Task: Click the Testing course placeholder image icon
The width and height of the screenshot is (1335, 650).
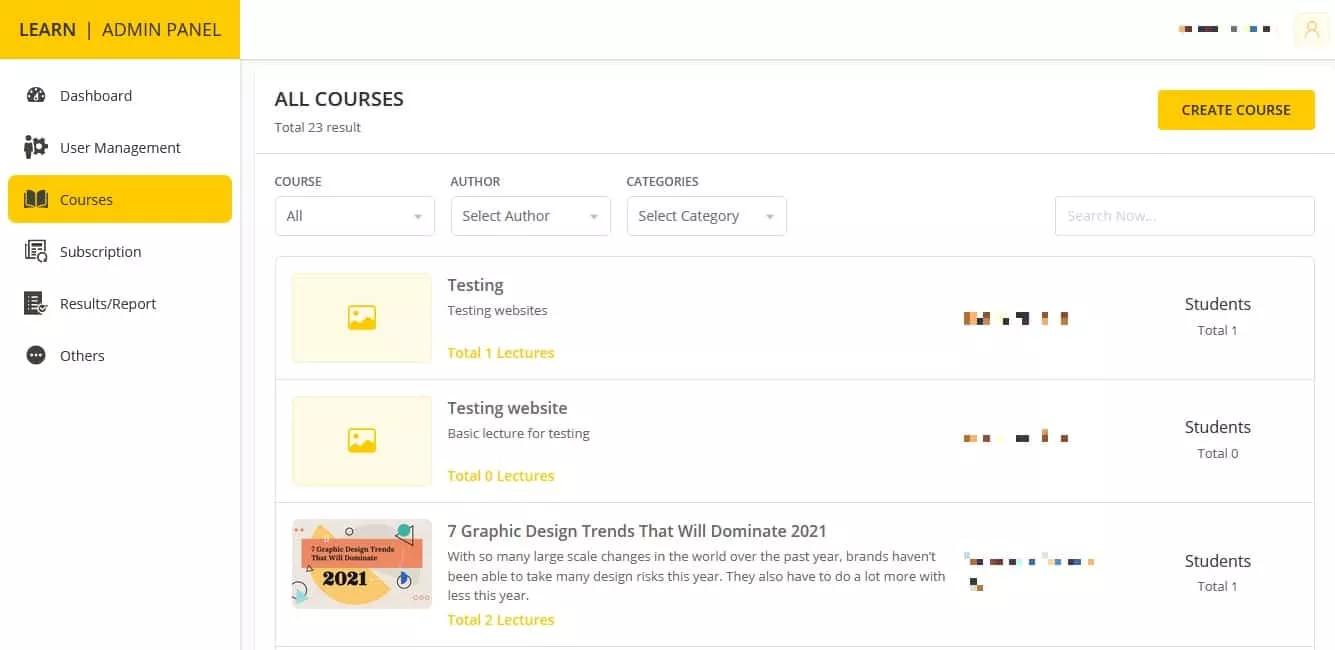Action: point(361,318)
